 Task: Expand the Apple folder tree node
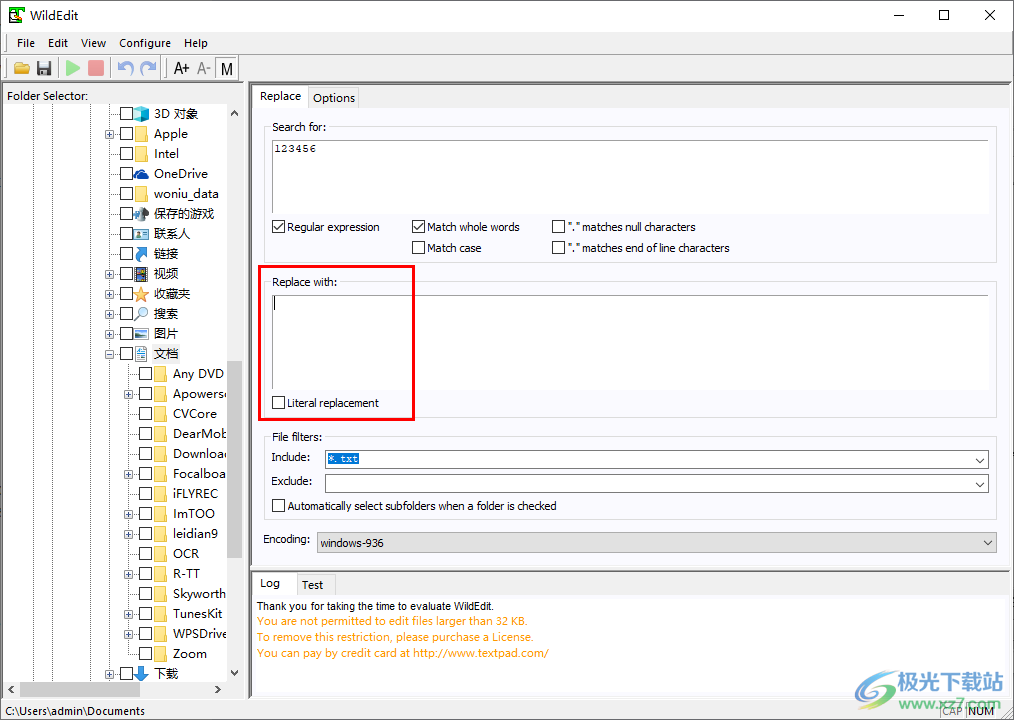110,134
